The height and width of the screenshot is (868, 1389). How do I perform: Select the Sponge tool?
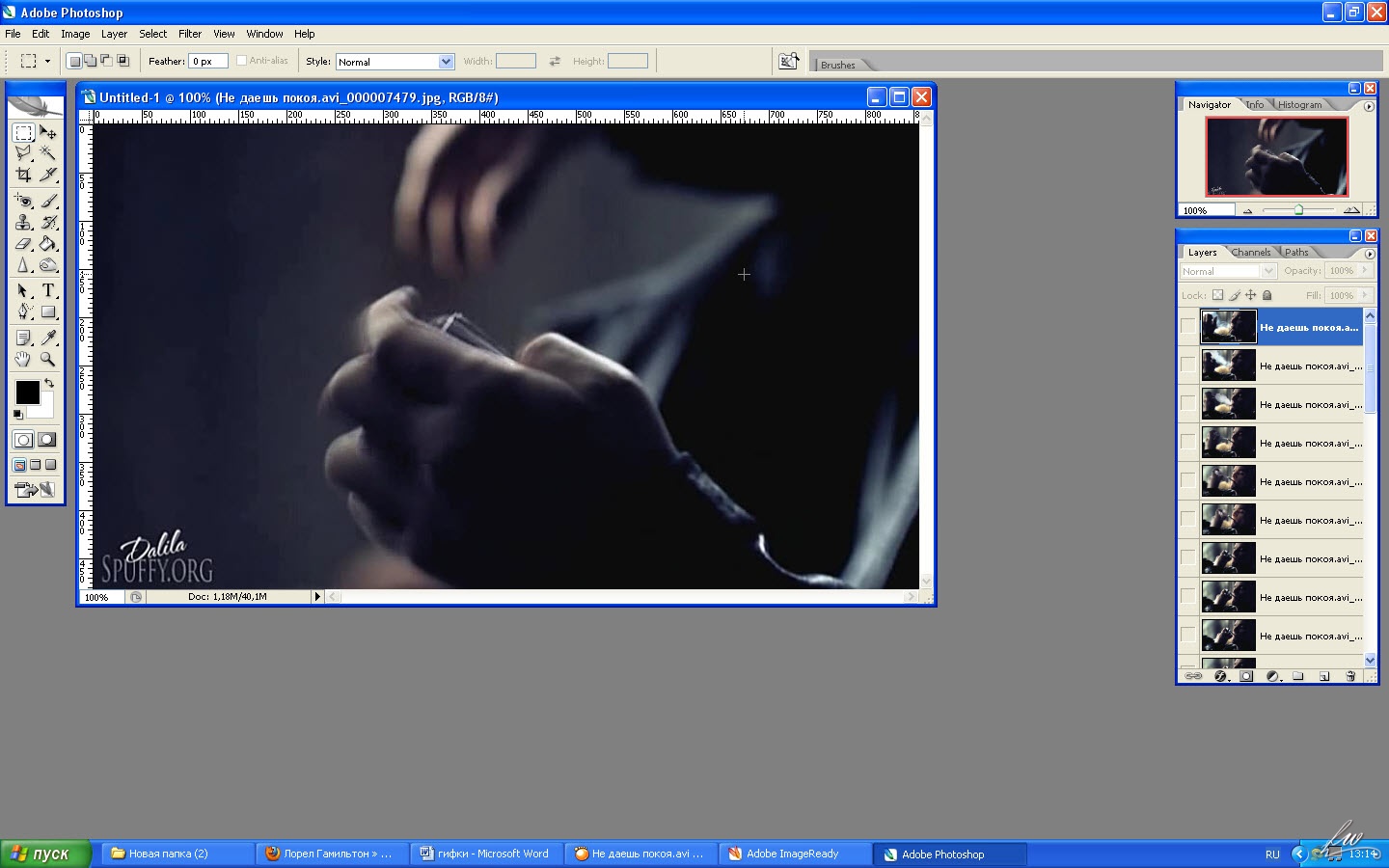click(x=48, y=264)
